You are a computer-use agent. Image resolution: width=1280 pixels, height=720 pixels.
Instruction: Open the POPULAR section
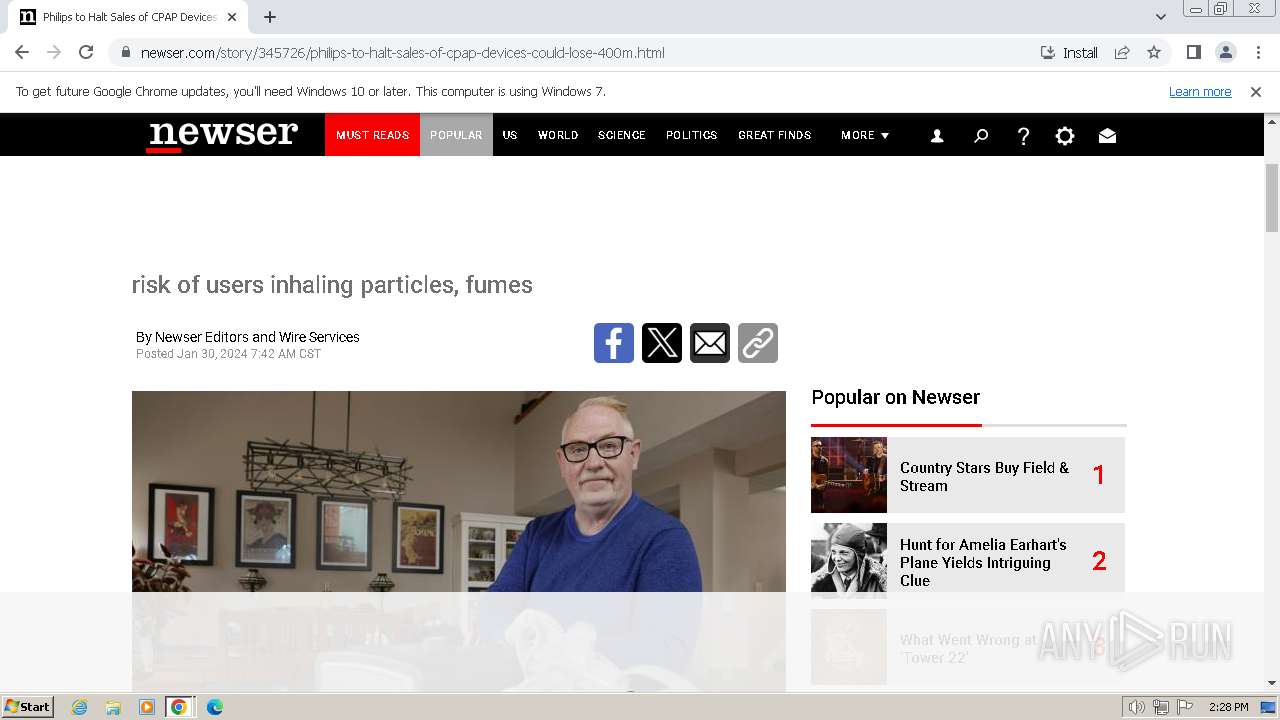pyautogui.click(x=456, y=135)
